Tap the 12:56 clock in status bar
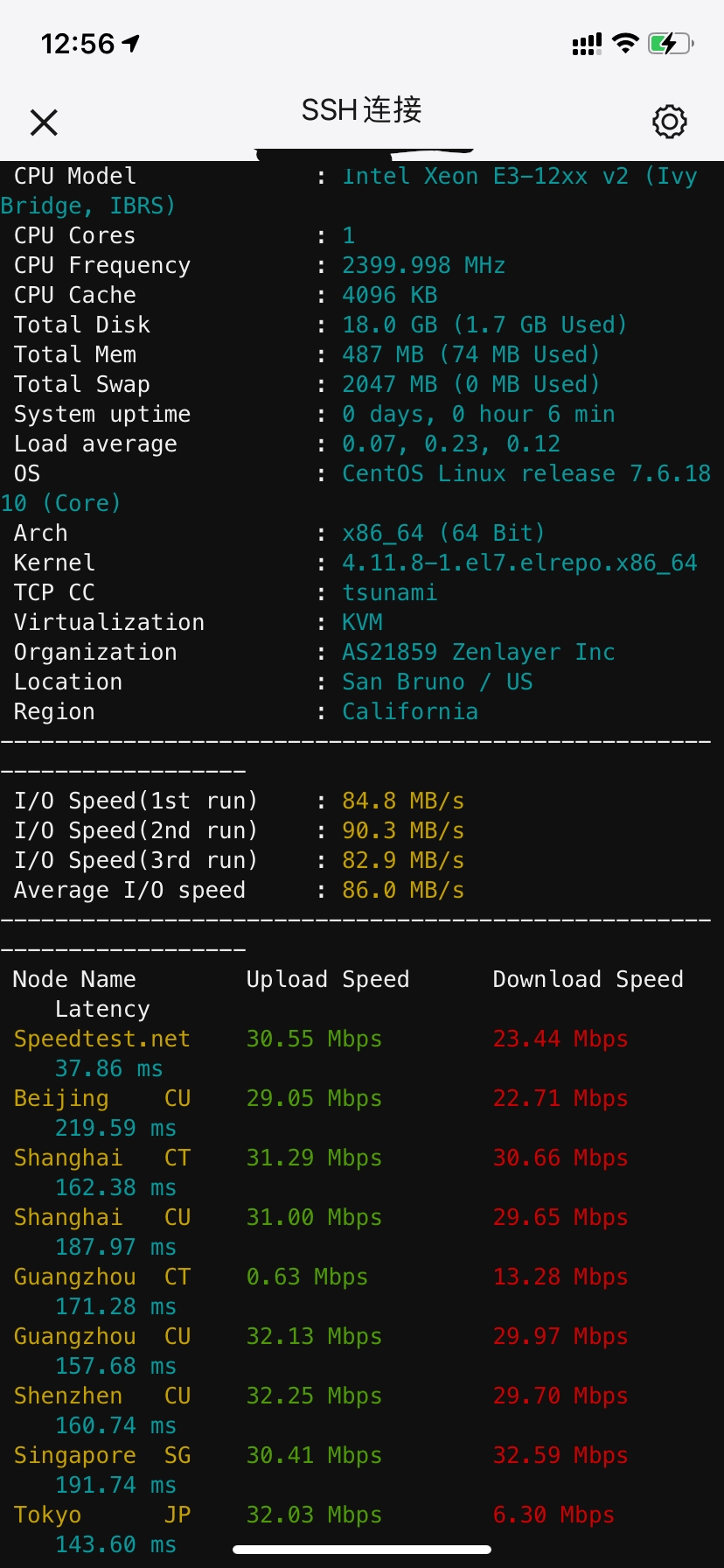 (78, 44)
